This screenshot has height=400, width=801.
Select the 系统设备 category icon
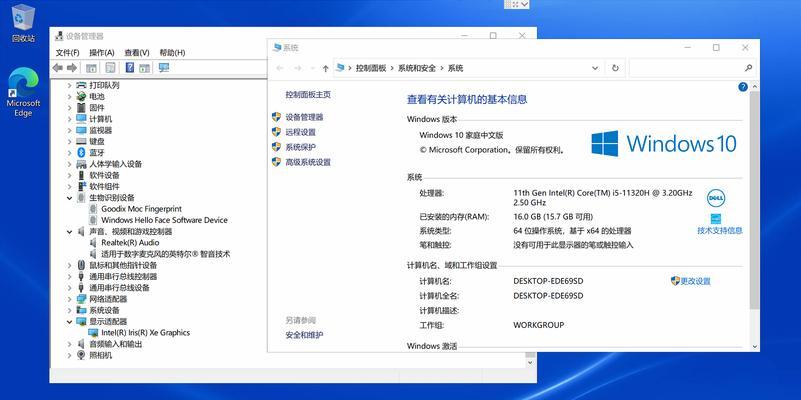pyautogui.click(x=81, y=310)
